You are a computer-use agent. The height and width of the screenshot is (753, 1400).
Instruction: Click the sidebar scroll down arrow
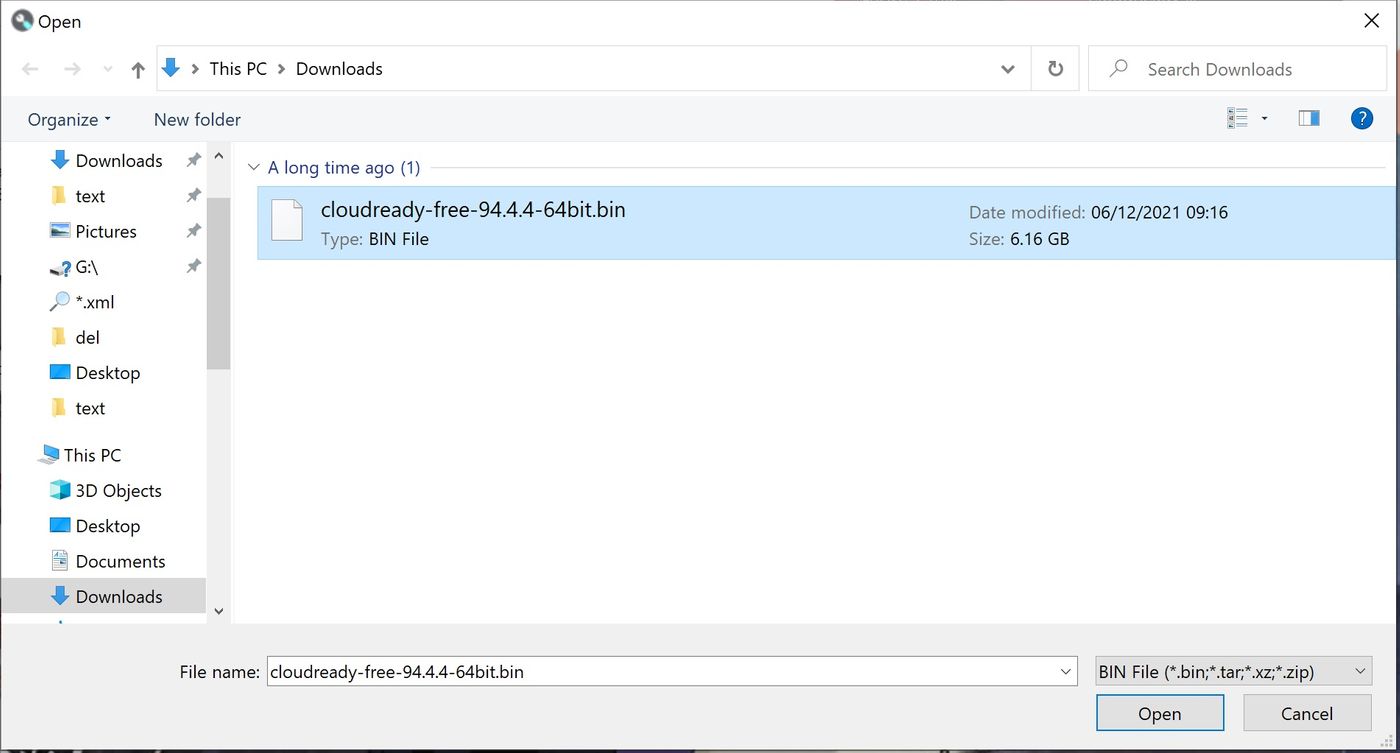[x=219, y=611]
